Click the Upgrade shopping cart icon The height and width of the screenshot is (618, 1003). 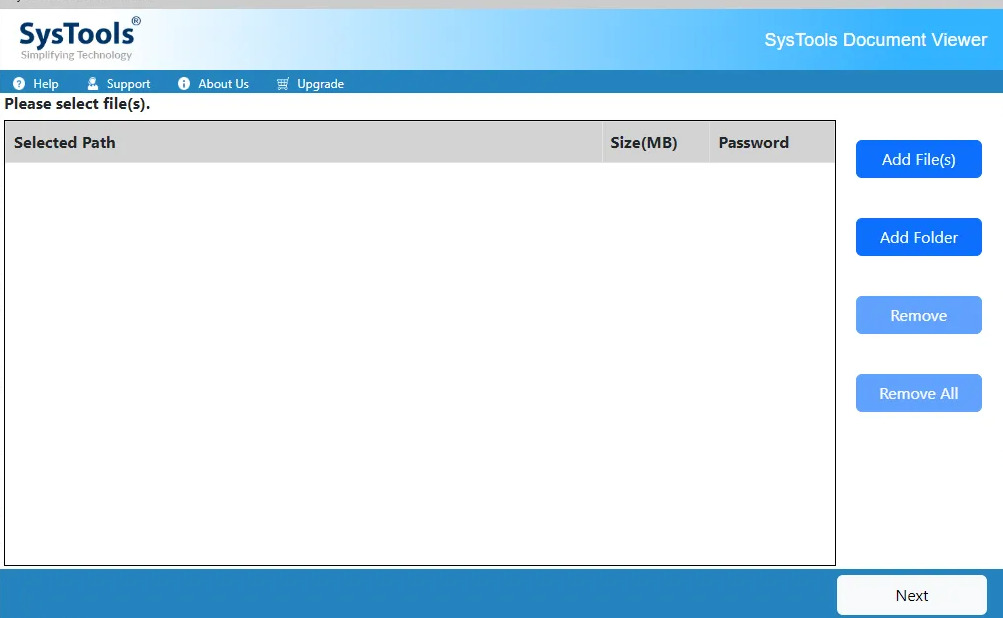pyautogui.click(x=283, y=84)
